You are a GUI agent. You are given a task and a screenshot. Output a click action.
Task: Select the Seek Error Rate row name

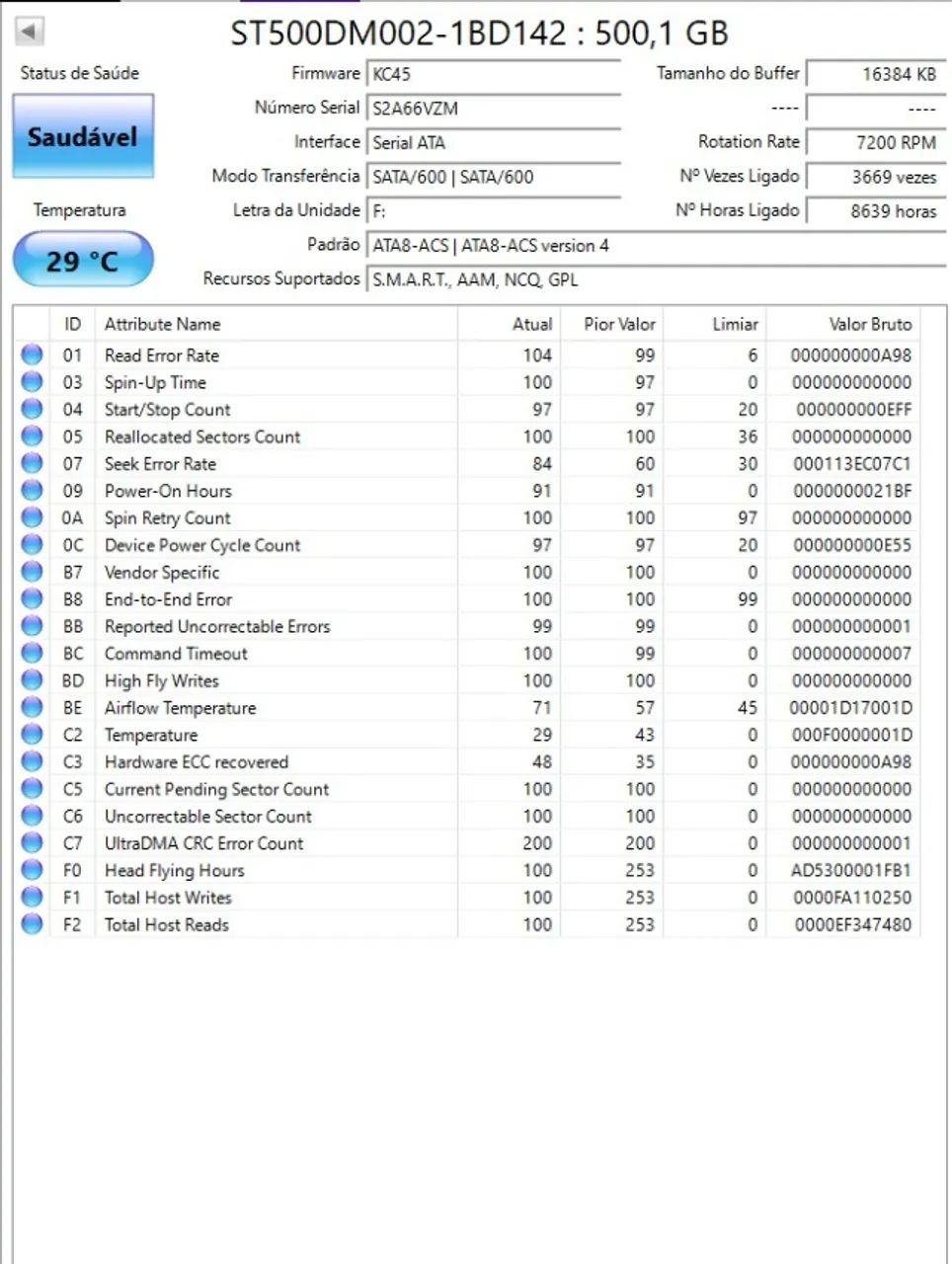pyautogui.click(x=160, y=464)
